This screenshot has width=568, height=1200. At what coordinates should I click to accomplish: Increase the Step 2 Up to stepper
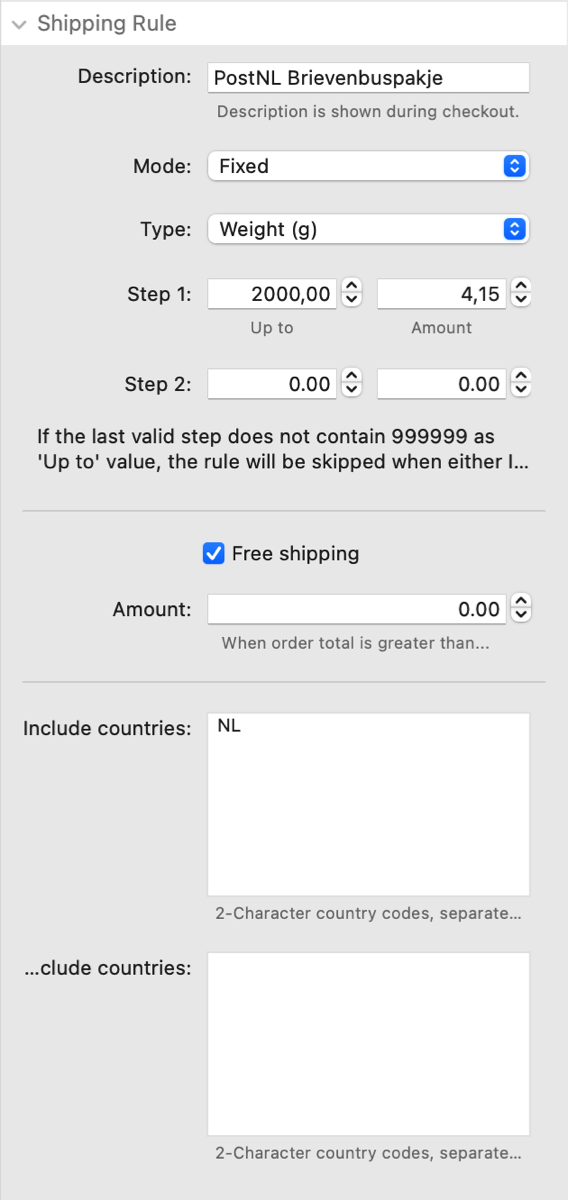point(351,377)
